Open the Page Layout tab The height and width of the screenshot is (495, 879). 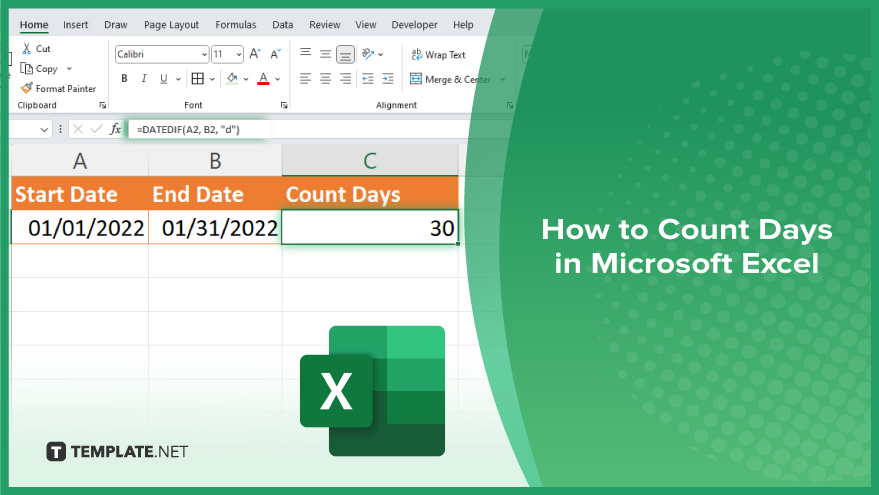(x=171, y=25)
